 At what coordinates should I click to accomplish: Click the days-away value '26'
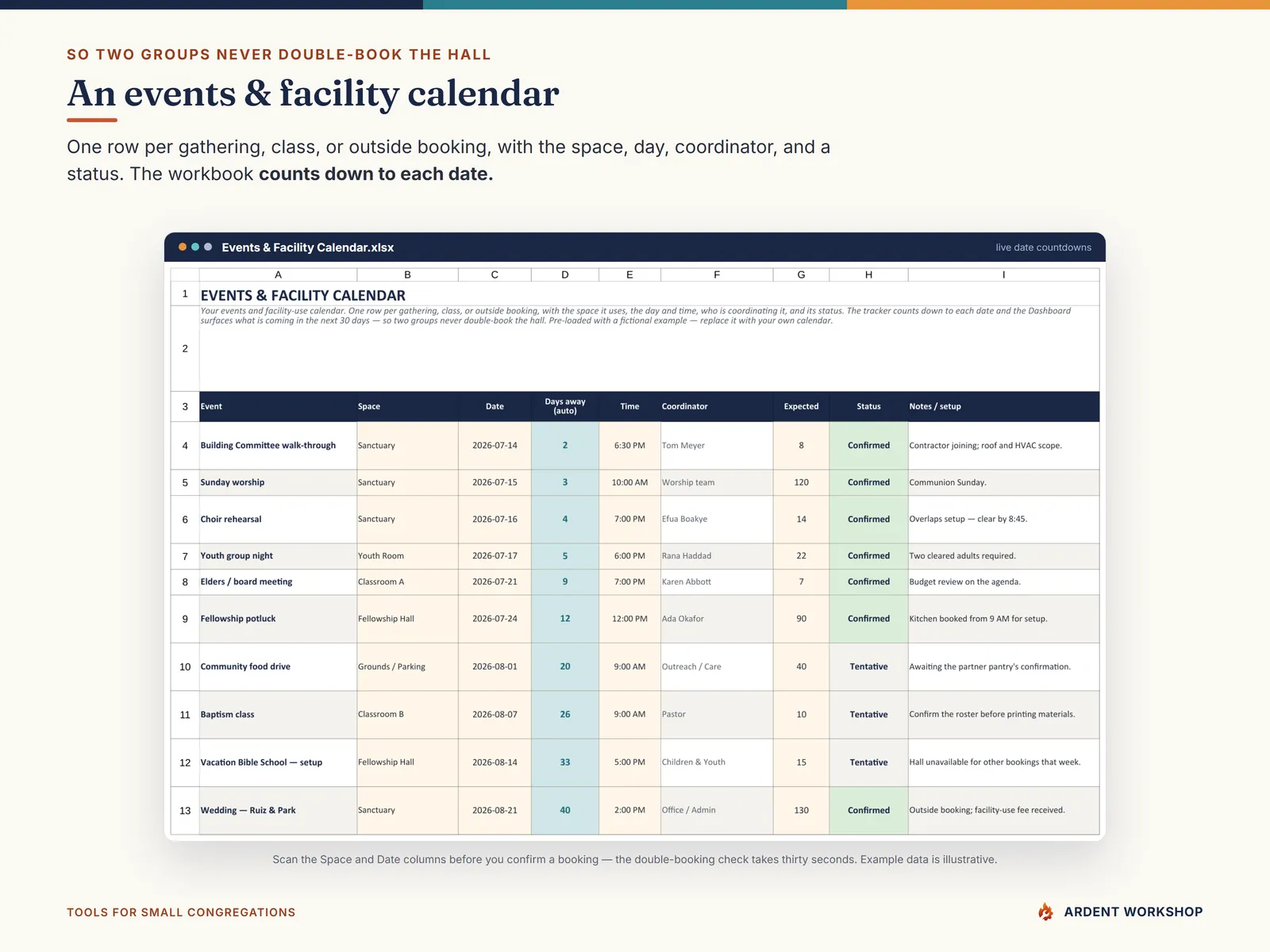coord(565,715)
